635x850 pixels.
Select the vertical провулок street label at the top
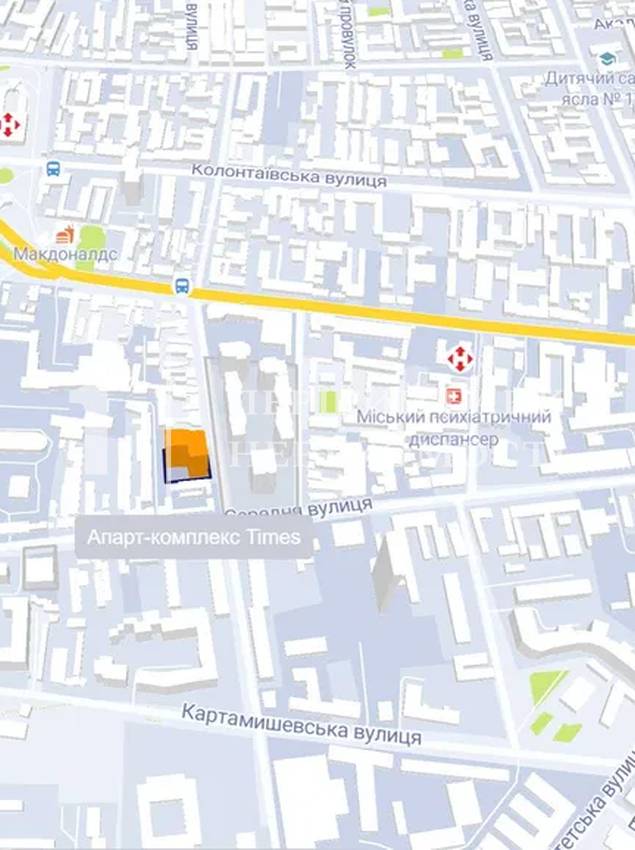coord(349,34)
